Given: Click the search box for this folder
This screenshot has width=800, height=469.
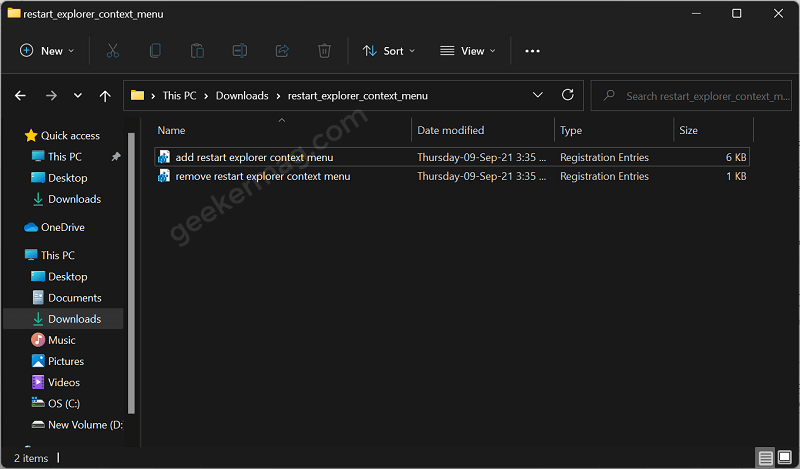Looking at the screenshot, I should point(691,95).
